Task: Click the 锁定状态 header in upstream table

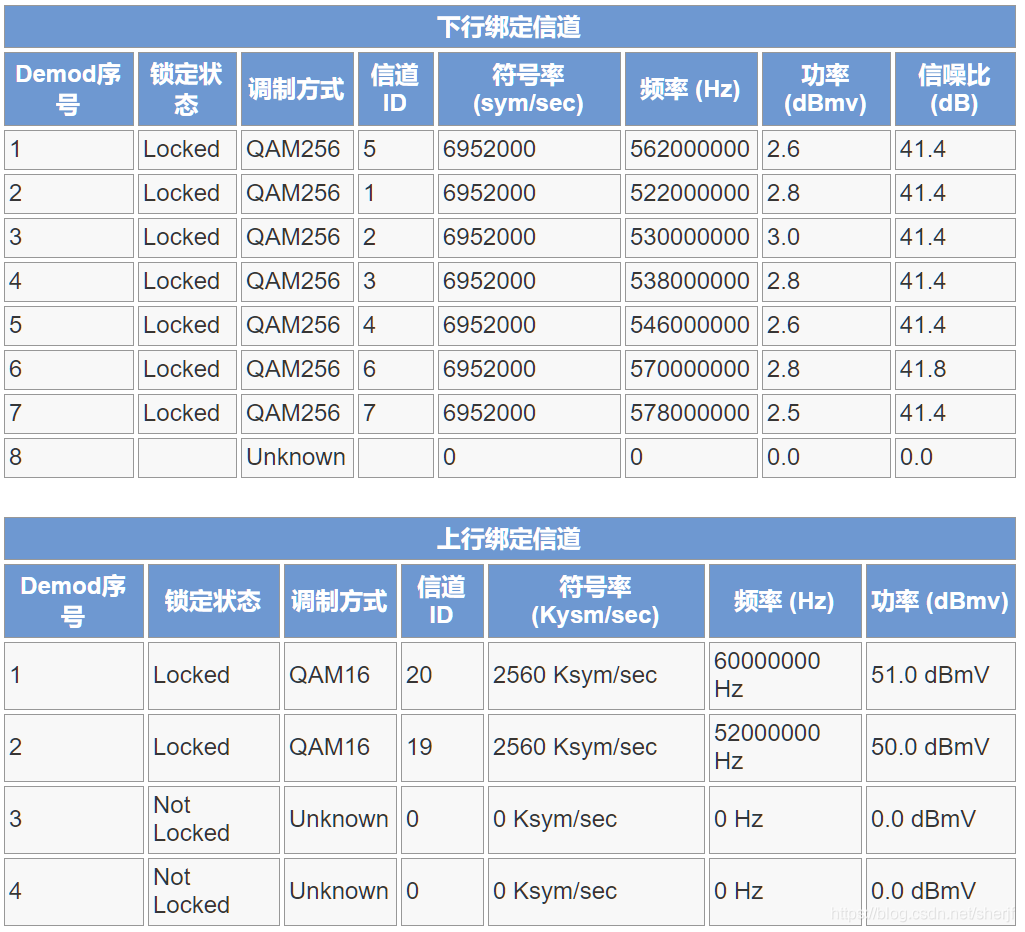Action: click(212, 601)
